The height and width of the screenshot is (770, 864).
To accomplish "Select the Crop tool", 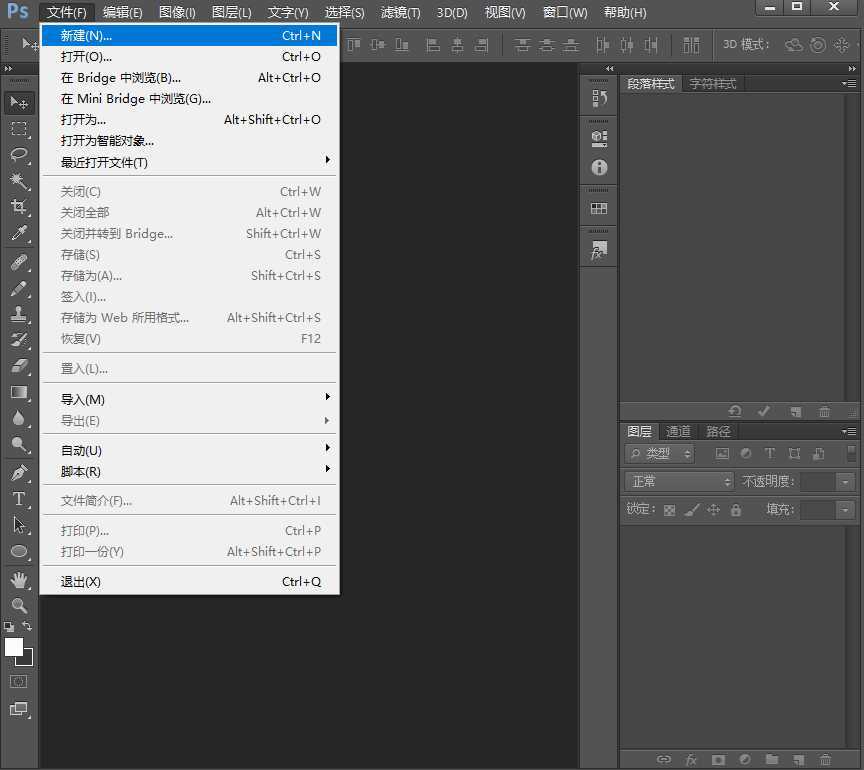I will click(x=19, y=207).
